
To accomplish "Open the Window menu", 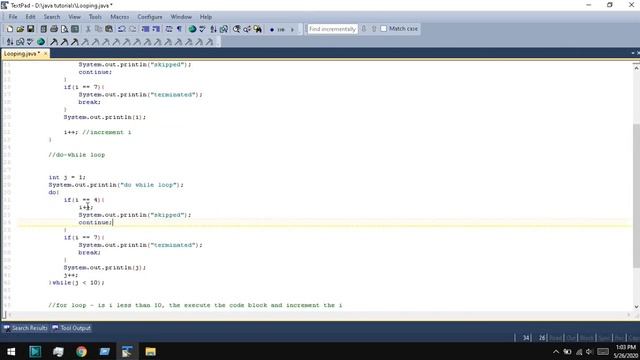I will click(x=181, y=17).
